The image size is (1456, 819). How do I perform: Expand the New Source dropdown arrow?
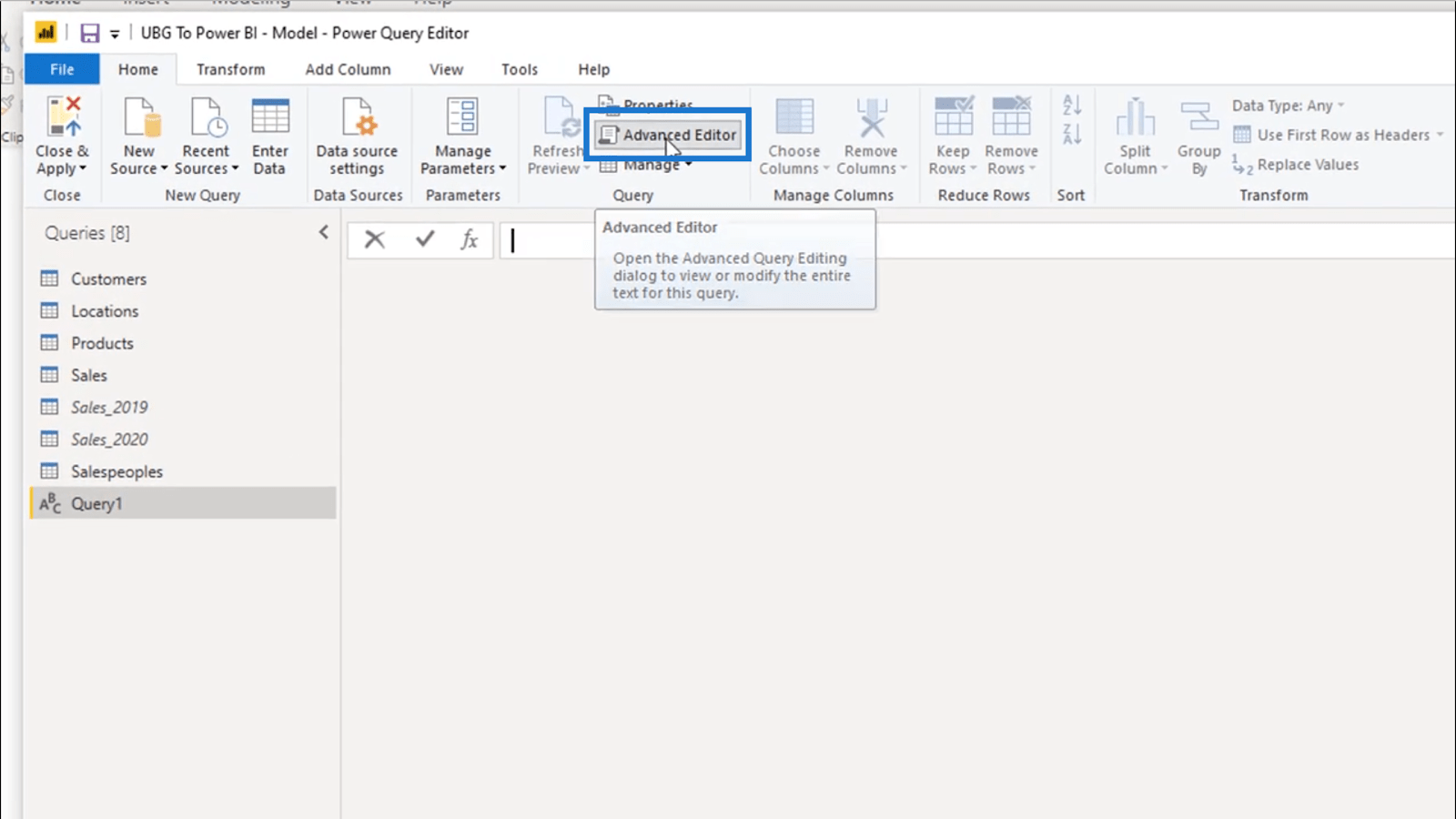(x=164, y=168)
